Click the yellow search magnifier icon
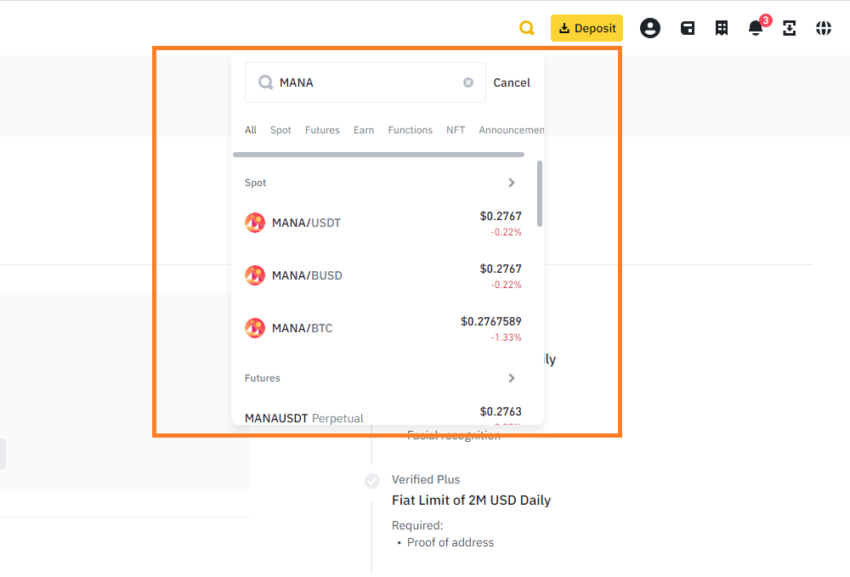 tap(526, 28)
